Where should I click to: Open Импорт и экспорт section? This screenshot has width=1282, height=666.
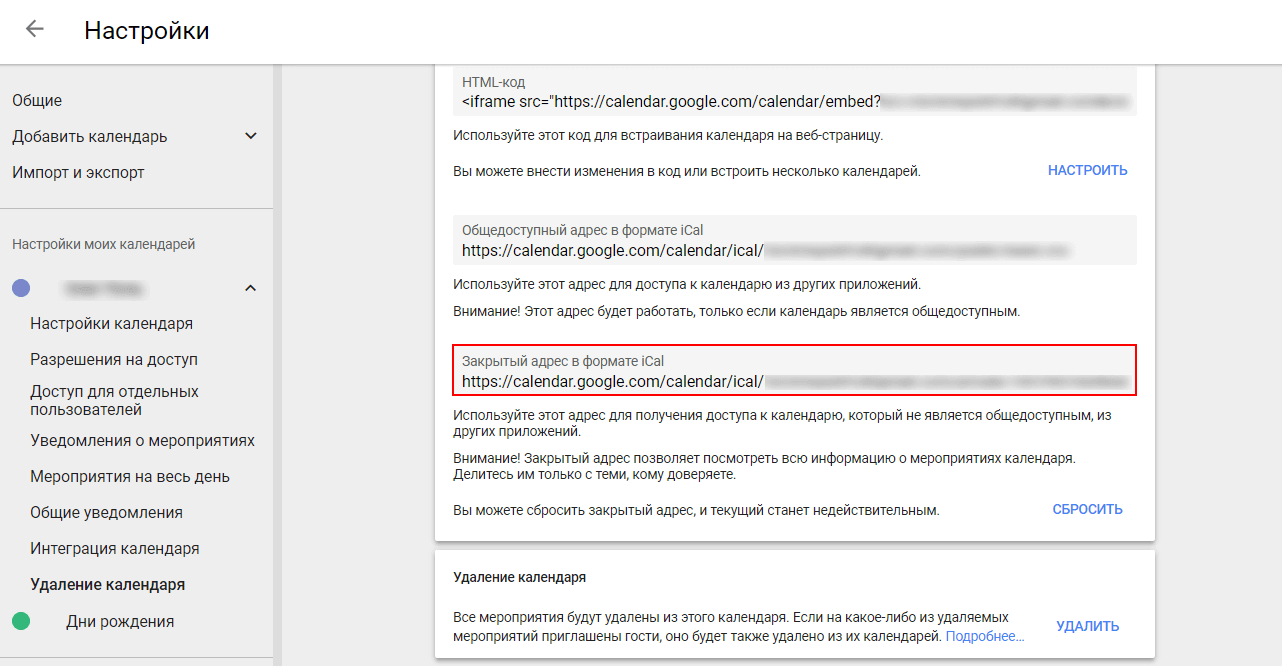coord(78,172)
